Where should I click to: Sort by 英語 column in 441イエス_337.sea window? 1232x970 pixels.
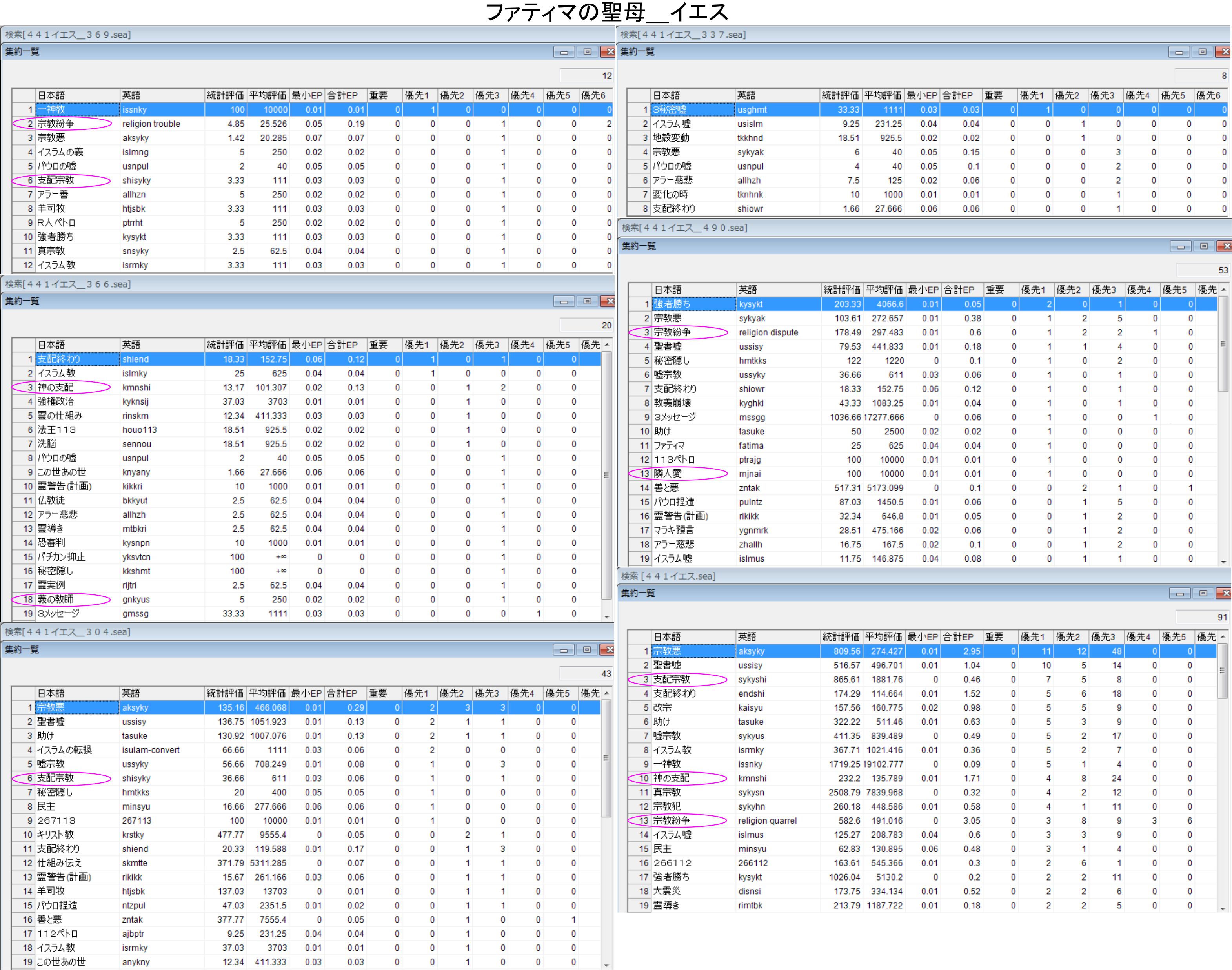click(777, 95)
